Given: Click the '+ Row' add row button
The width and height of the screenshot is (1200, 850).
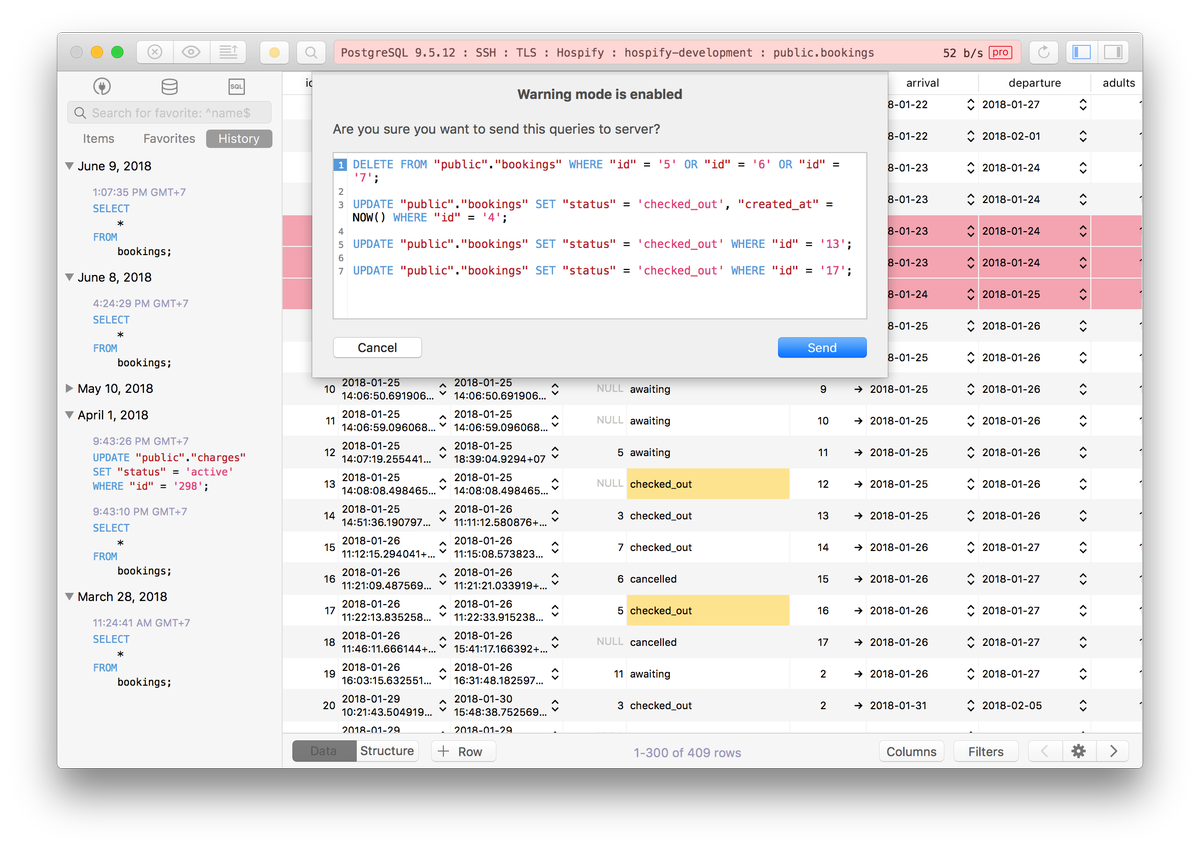Looking at the screenshot, I should tap(463, 751).
